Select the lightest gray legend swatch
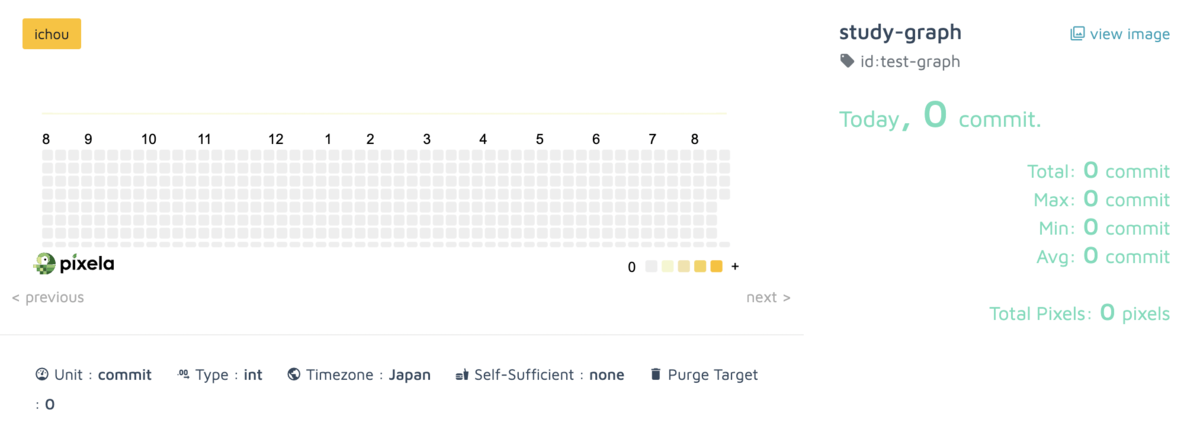Image resolution: width=1200 pixels, height=429 pixels. pyautogui.click(x=652, y=266)
